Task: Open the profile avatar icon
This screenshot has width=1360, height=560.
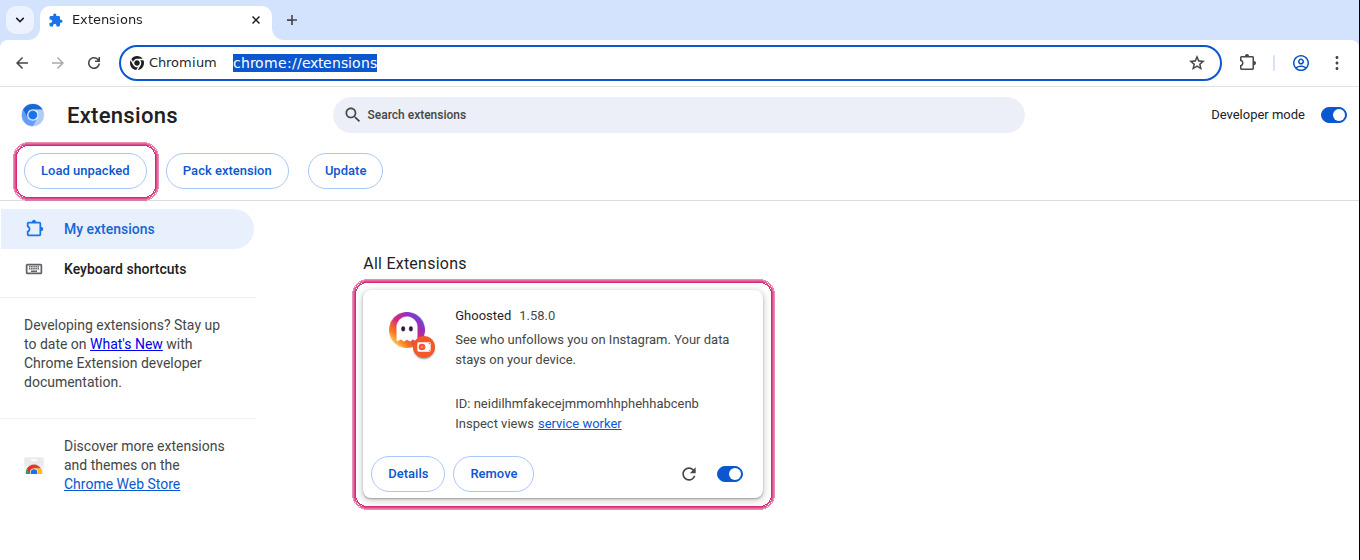Action: click(1301, 63)
